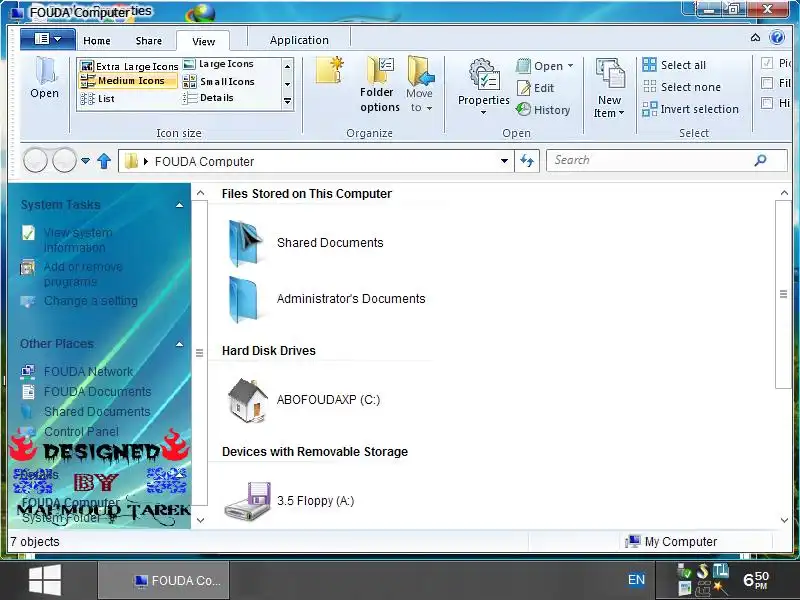Image resolution: width=800 pixels, height=600 pixels.
Task: Click the Properties gear icon
Action: pyautogui.click(x=483, y=74)
